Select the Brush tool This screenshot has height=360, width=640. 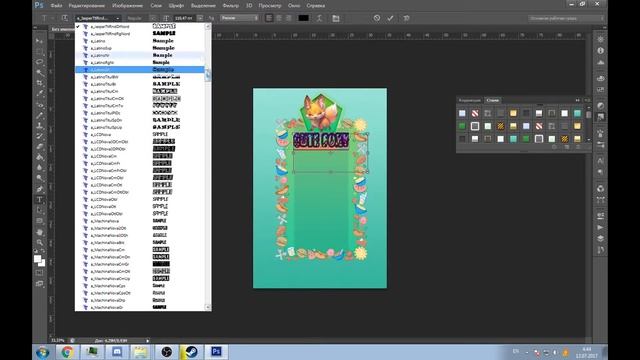click(40, 116)
